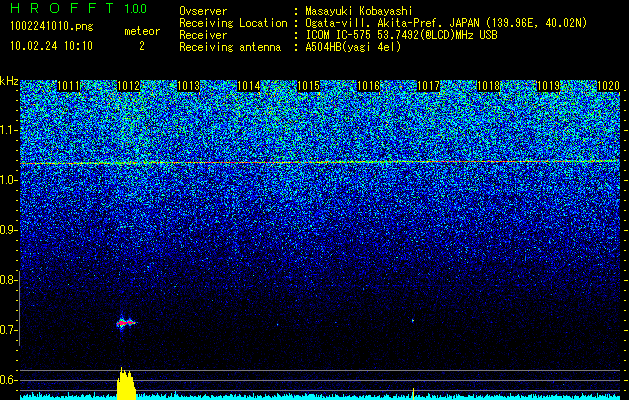The image size is (629, 400).
Task: Click the 0.6 kHz axis label
Action: click(7, 380)
